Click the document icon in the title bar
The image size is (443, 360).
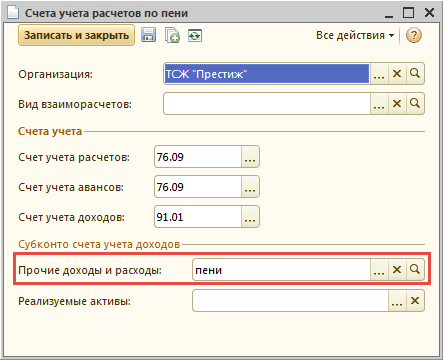pyautogui.click(x=13, y=13)
